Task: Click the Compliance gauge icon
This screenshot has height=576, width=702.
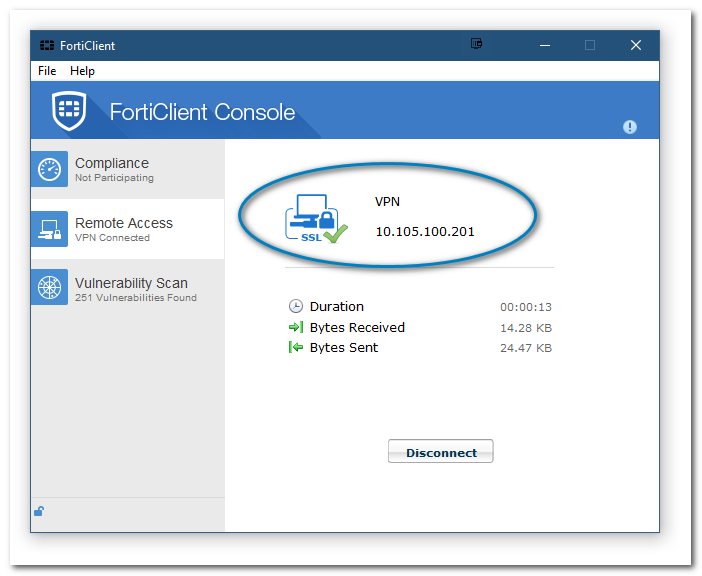Action: pos(50,169)
